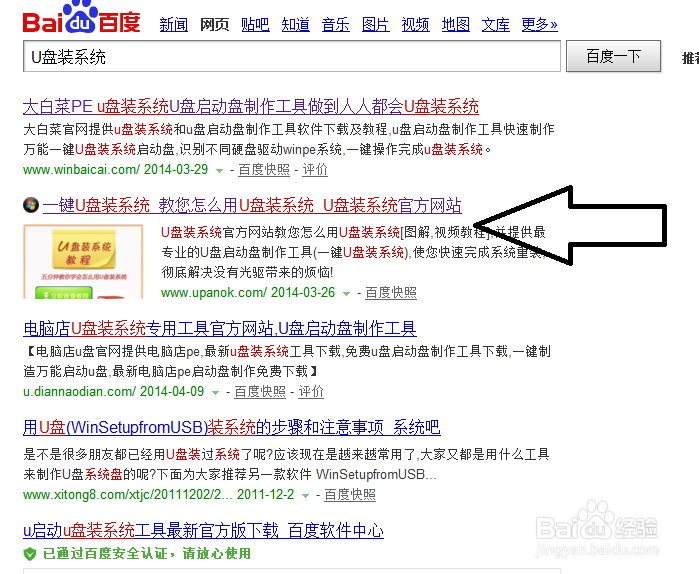699x574 pixels.
Task: Open the 新闻 tab
Action: click(x=173, y=25)
